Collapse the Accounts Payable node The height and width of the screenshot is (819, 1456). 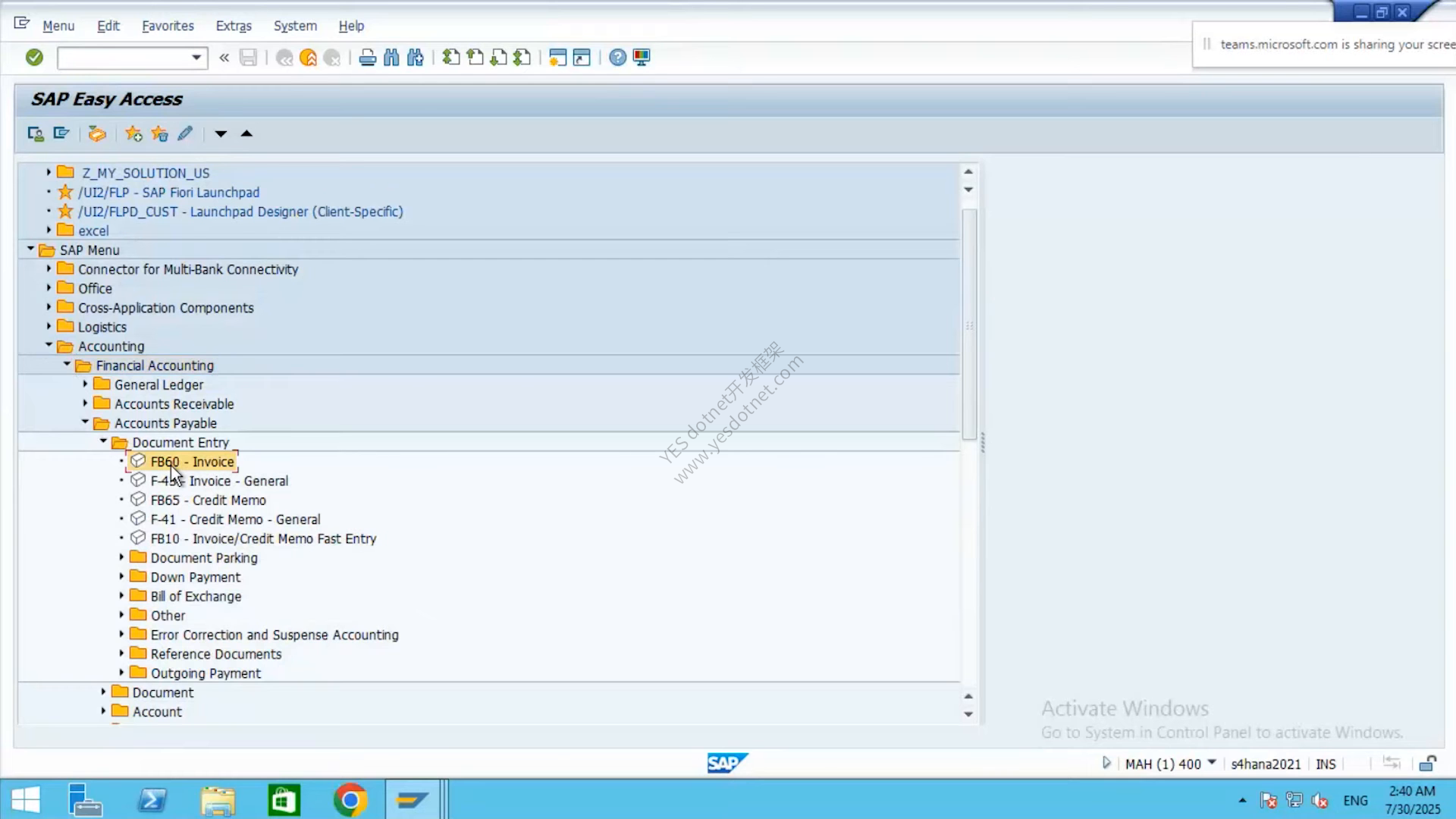[x=85, y=422]
